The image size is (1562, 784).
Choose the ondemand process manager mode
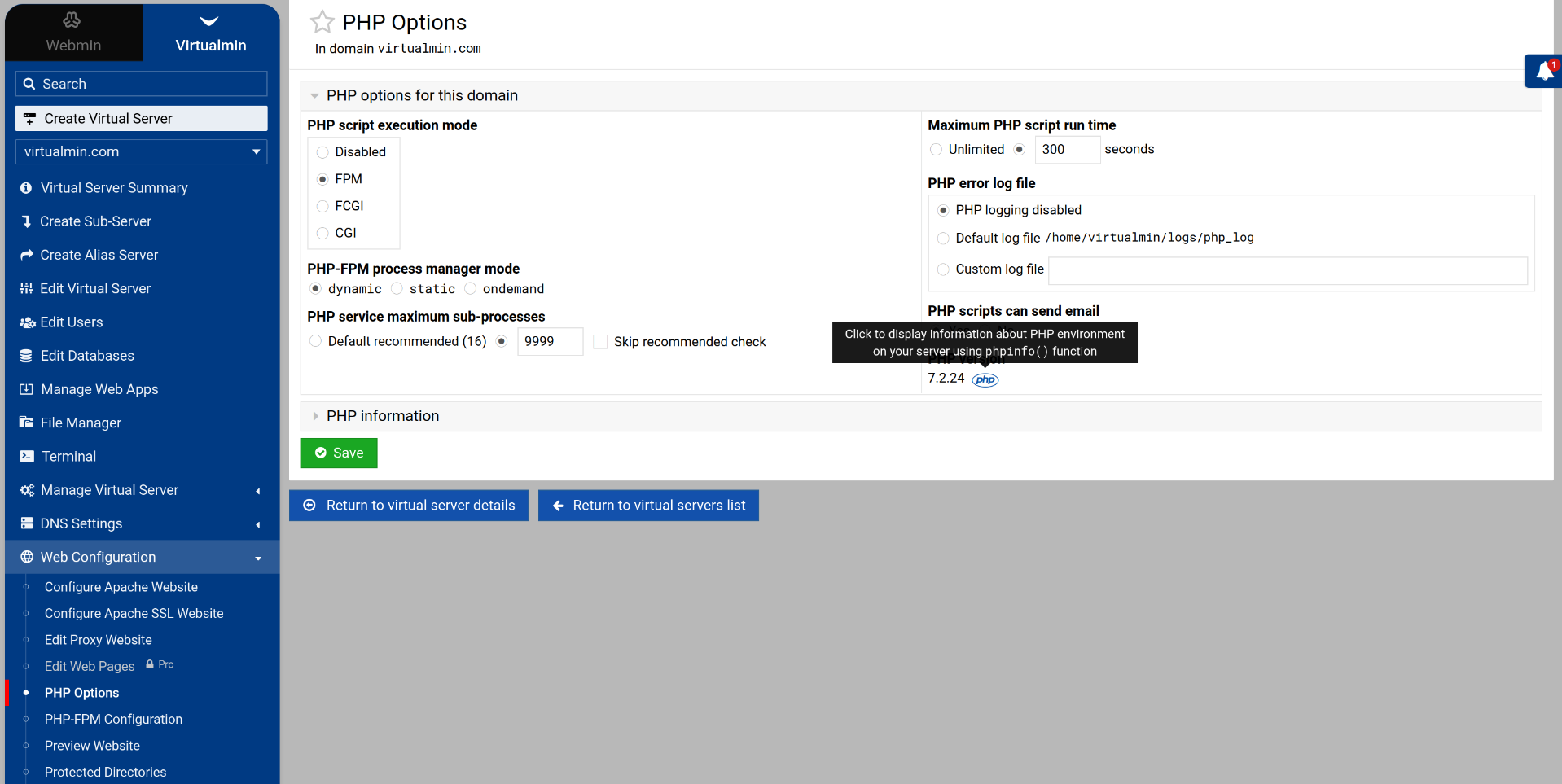coord(471,288)
